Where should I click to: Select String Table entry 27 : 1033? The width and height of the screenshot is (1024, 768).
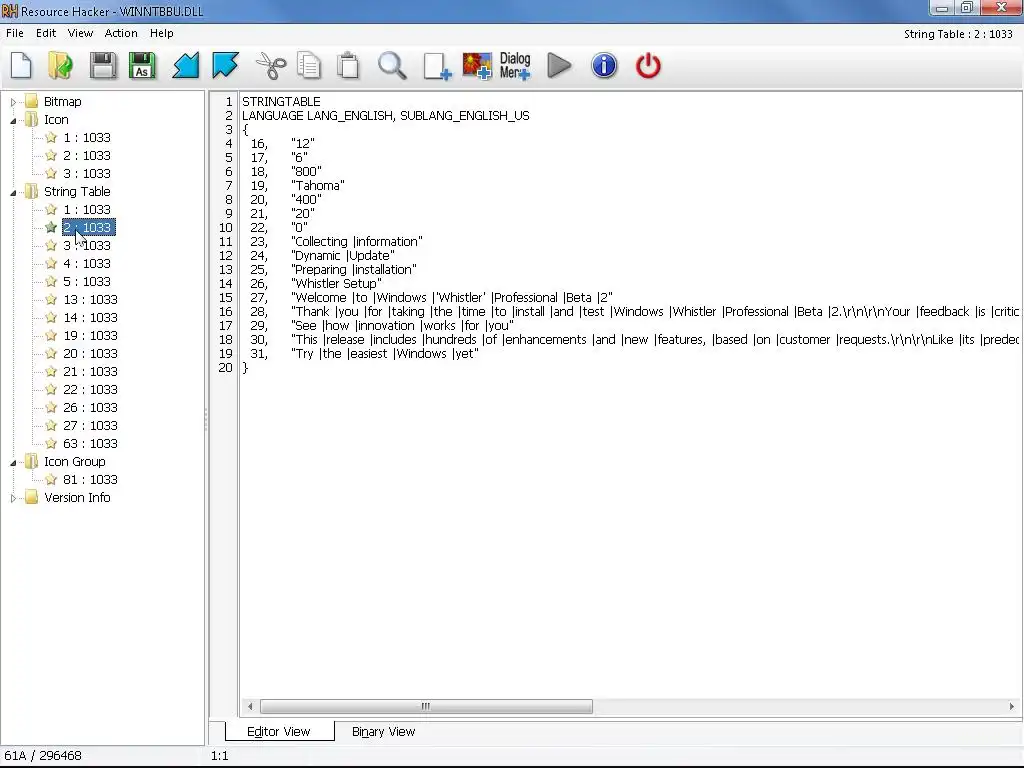coord(90,426)
